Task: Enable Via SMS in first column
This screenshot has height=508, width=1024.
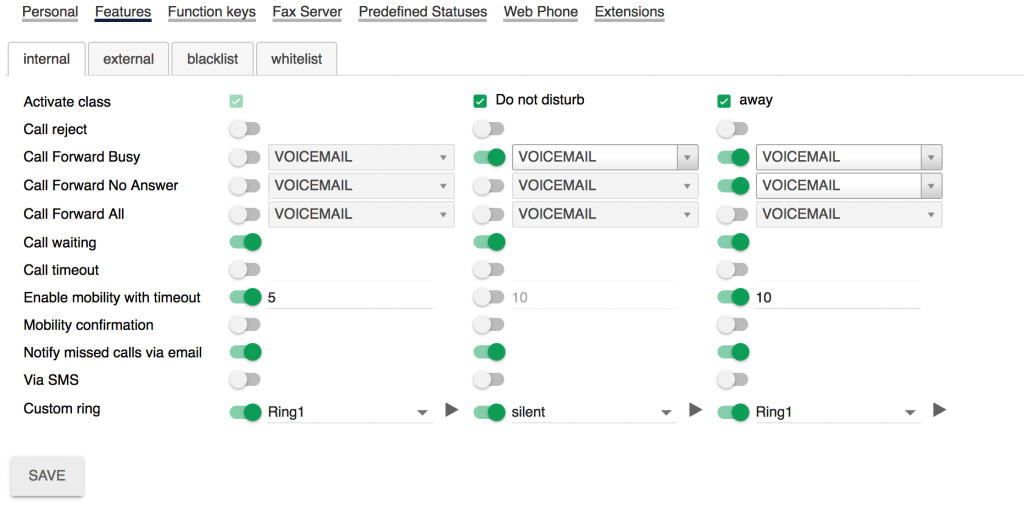Action: click(245, 380)
